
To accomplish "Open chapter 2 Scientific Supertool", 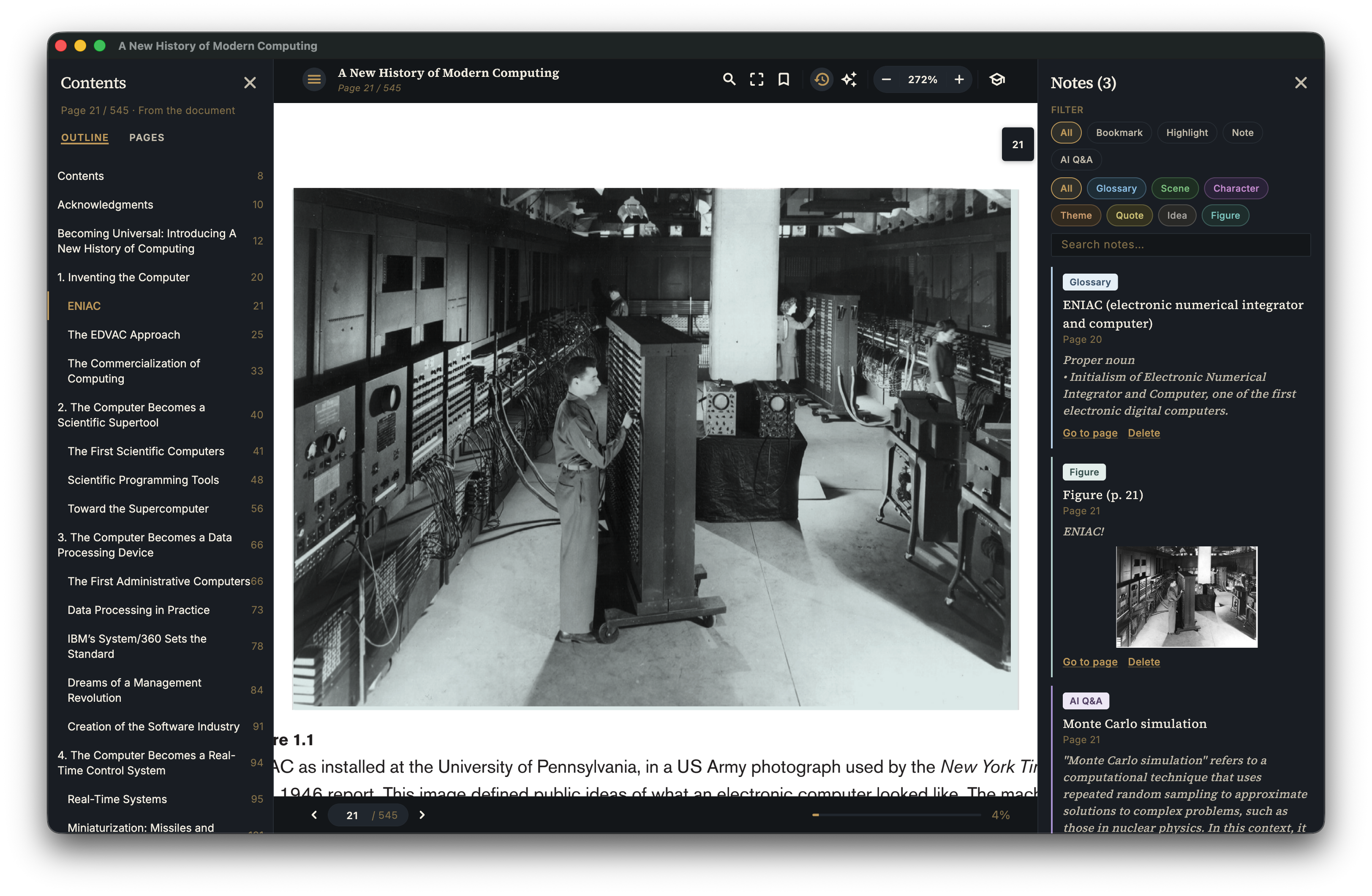I will click(160, 415).
